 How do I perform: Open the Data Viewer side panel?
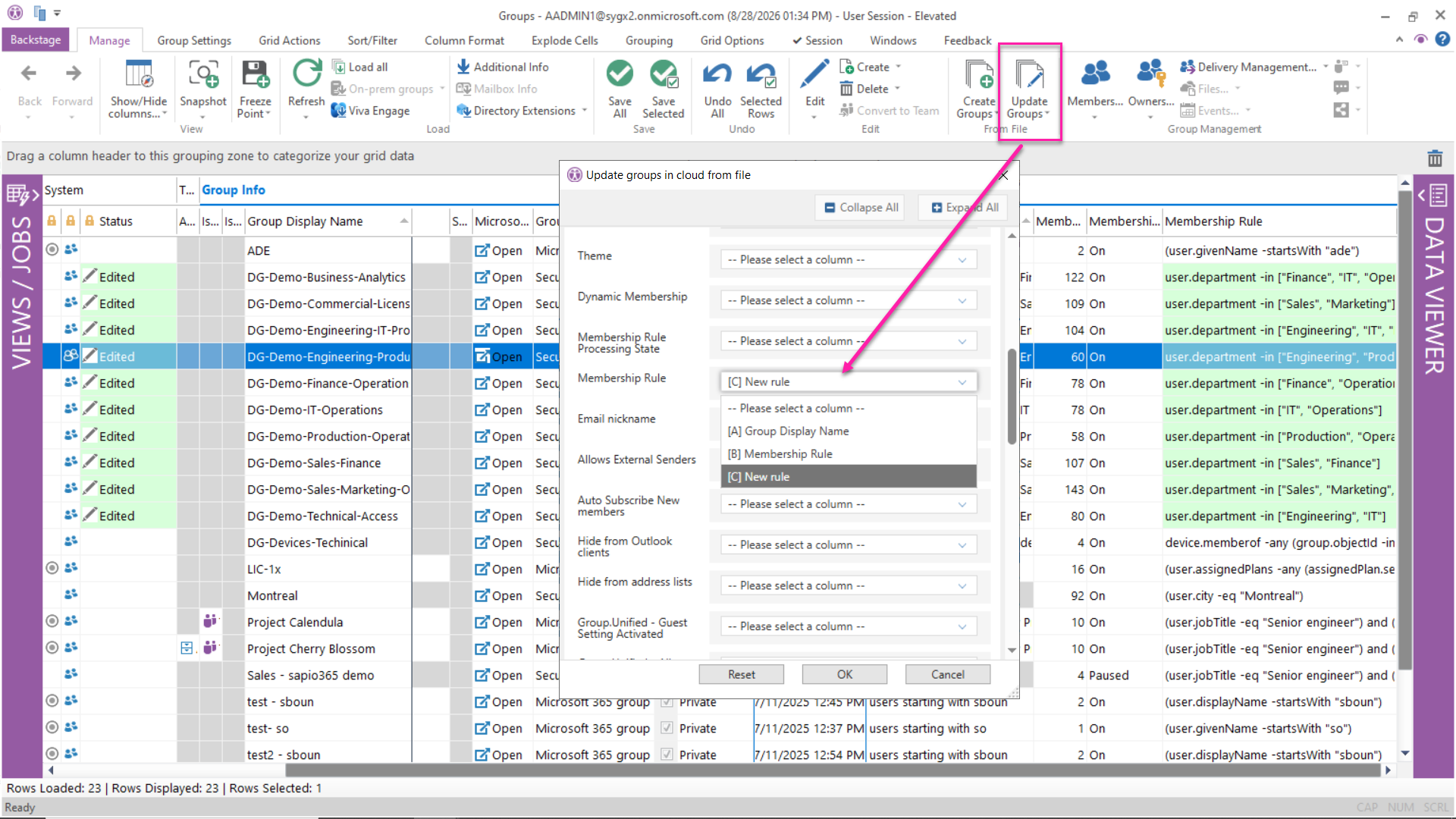[1433, 281]
